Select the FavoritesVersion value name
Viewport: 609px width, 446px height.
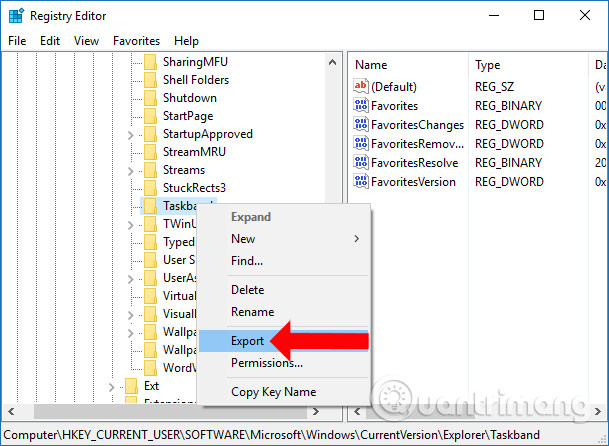coord(414,182)
